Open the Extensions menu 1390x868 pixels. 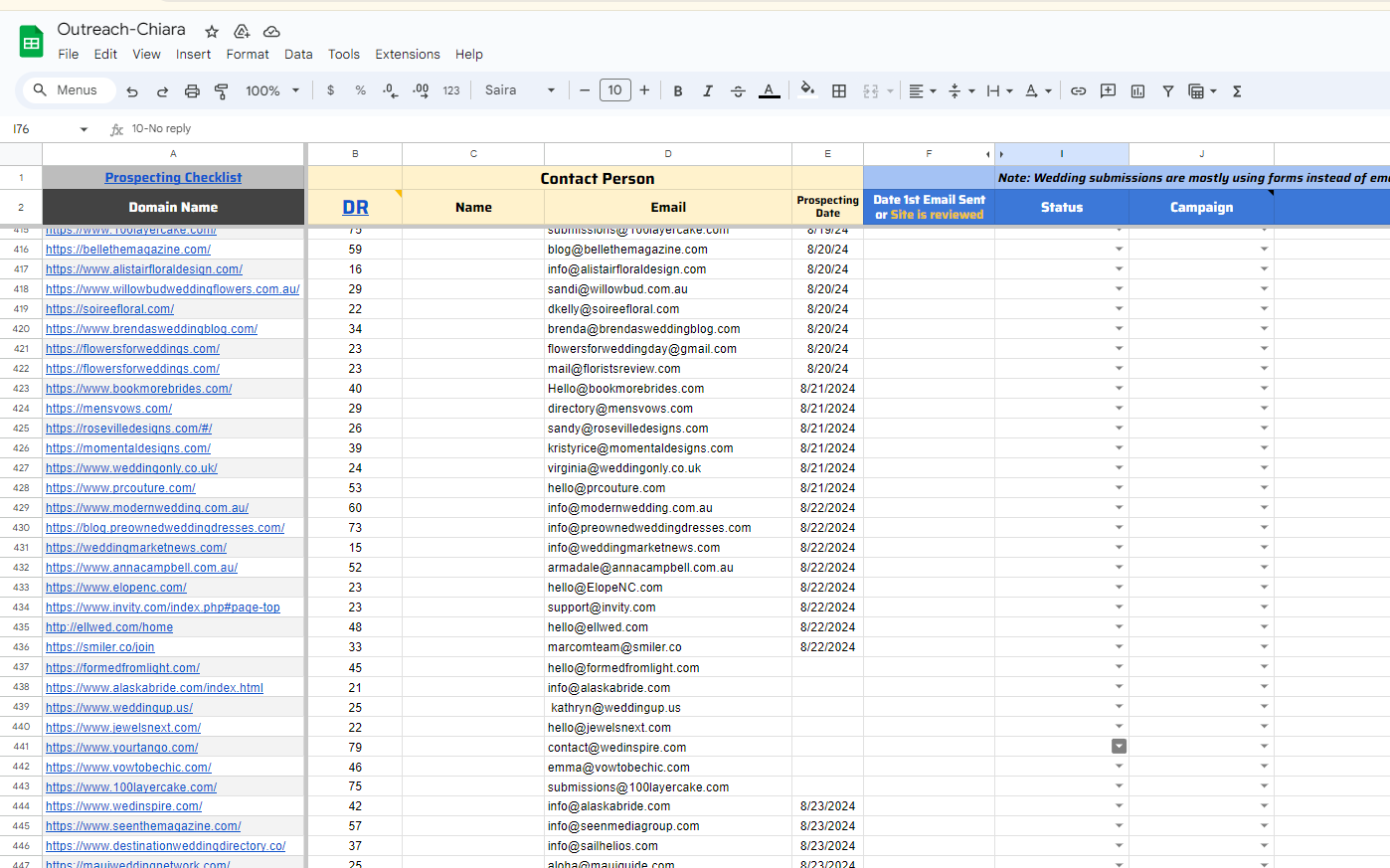(408, 55)
